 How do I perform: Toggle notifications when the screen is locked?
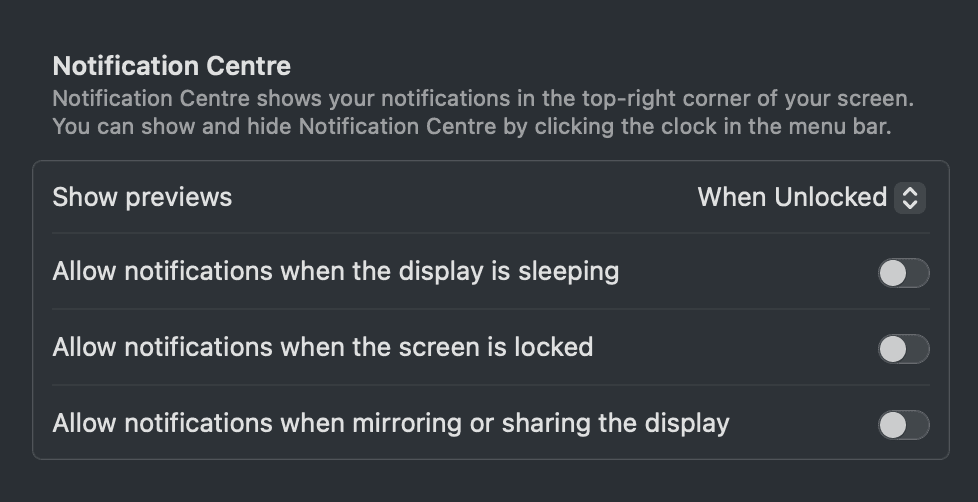click(x=903, y=348)
